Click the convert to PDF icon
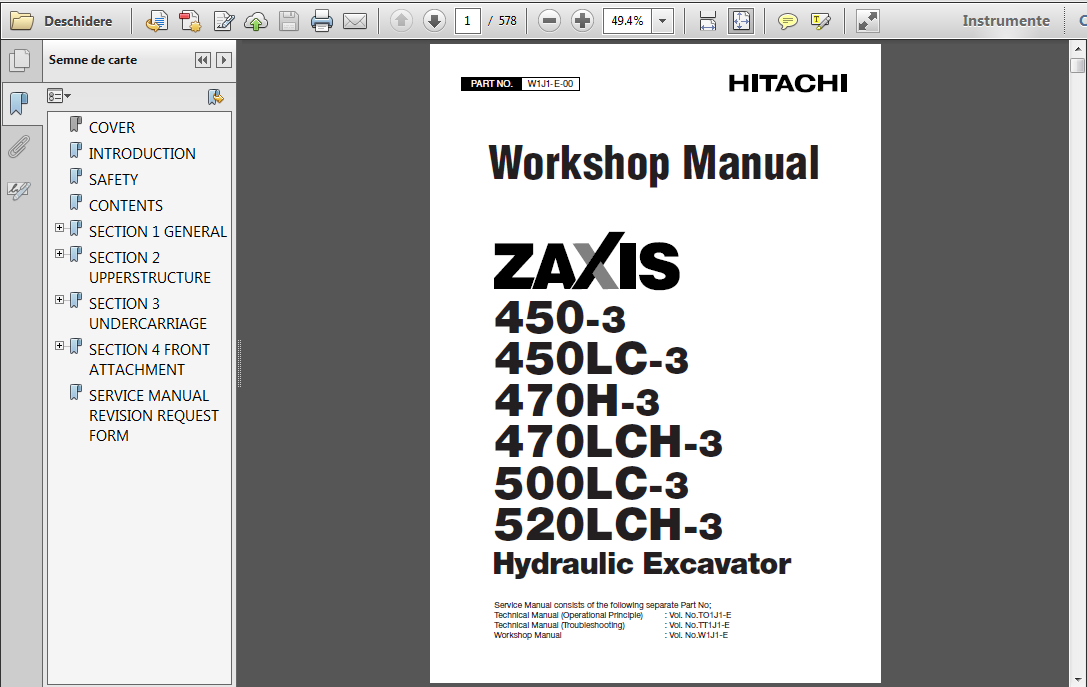 point(190,21)
